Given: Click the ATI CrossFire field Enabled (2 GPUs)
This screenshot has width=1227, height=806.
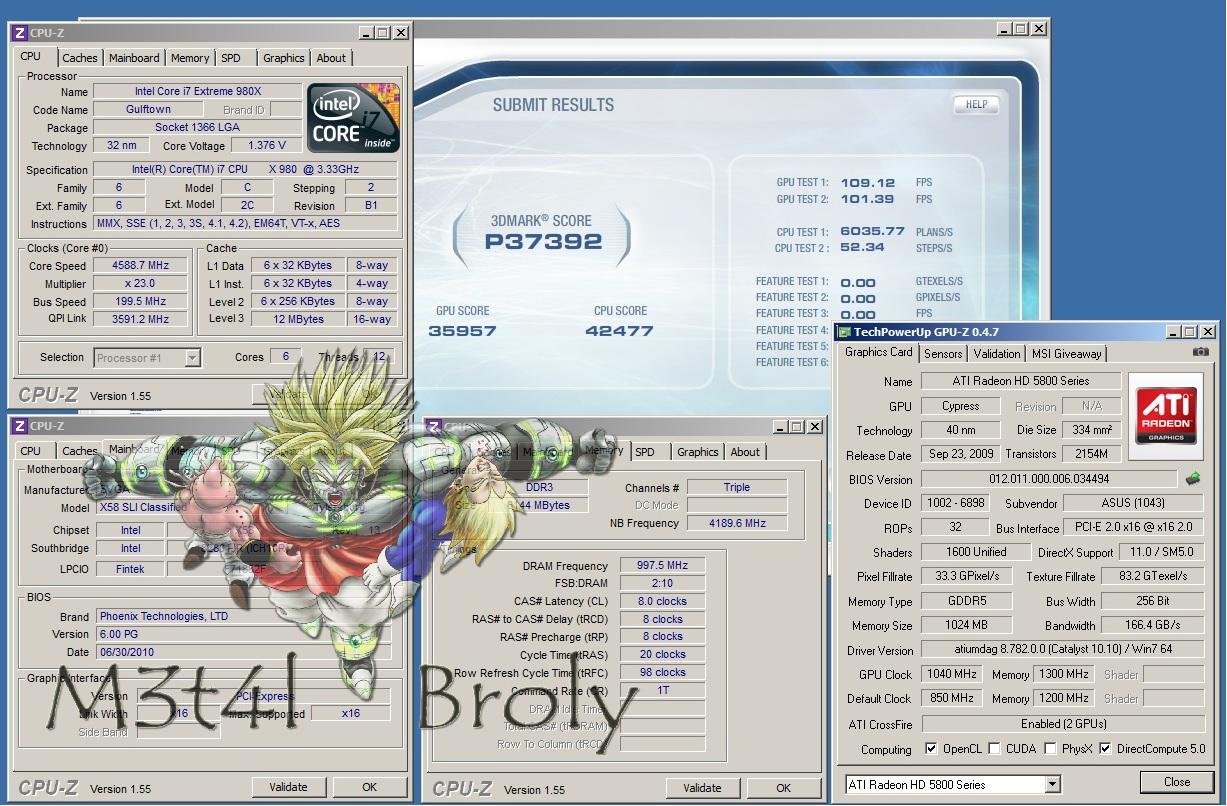Looking at the screenshot, I should point(1062,723).
